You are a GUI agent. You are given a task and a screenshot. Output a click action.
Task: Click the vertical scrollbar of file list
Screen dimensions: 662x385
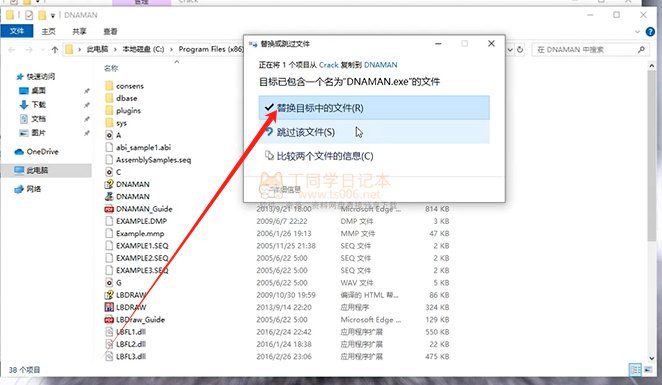[x=651, y=212]
